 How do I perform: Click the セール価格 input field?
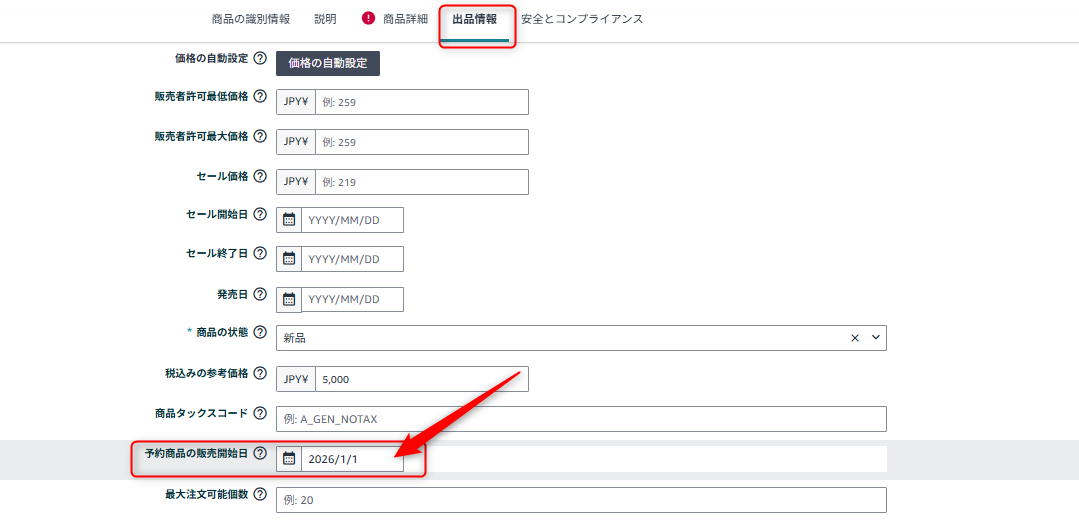(421, 182)
